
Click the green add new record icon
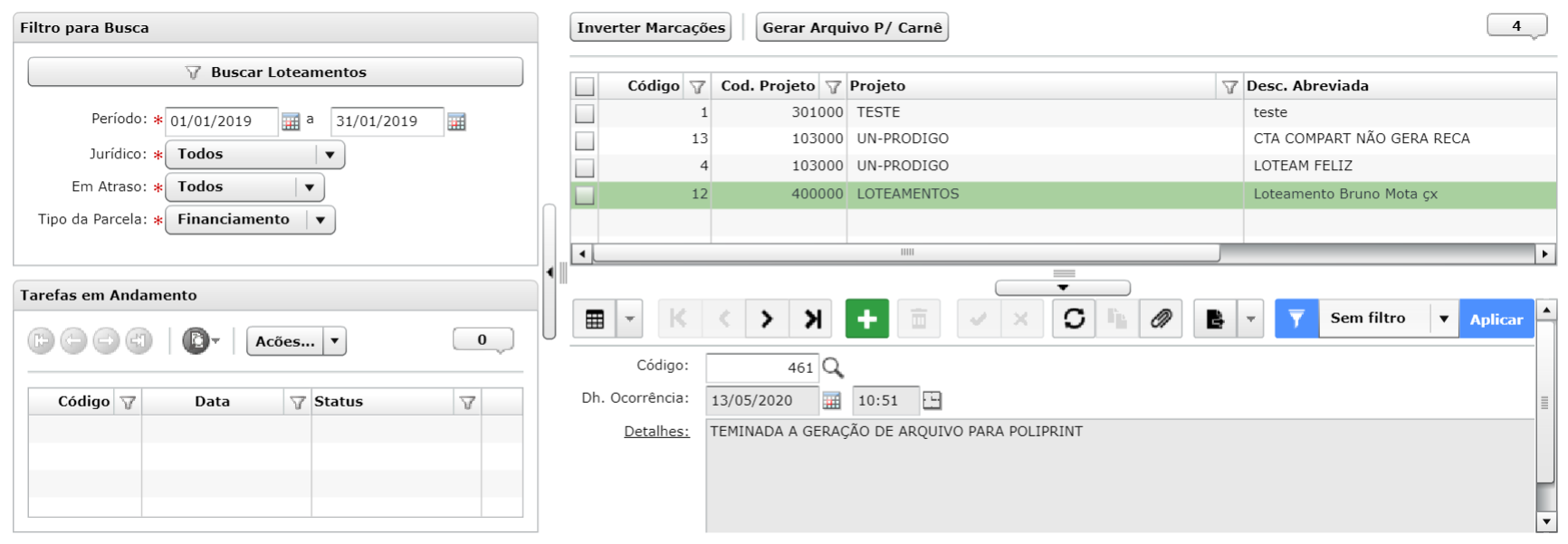point(866,319)
